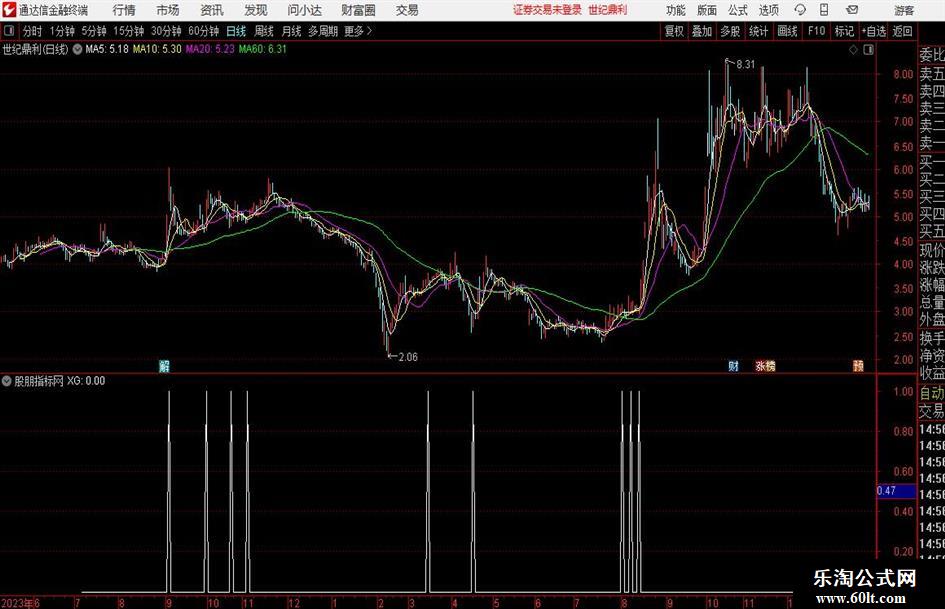Click the 画线 draw-line button

(x=787, y=31)
